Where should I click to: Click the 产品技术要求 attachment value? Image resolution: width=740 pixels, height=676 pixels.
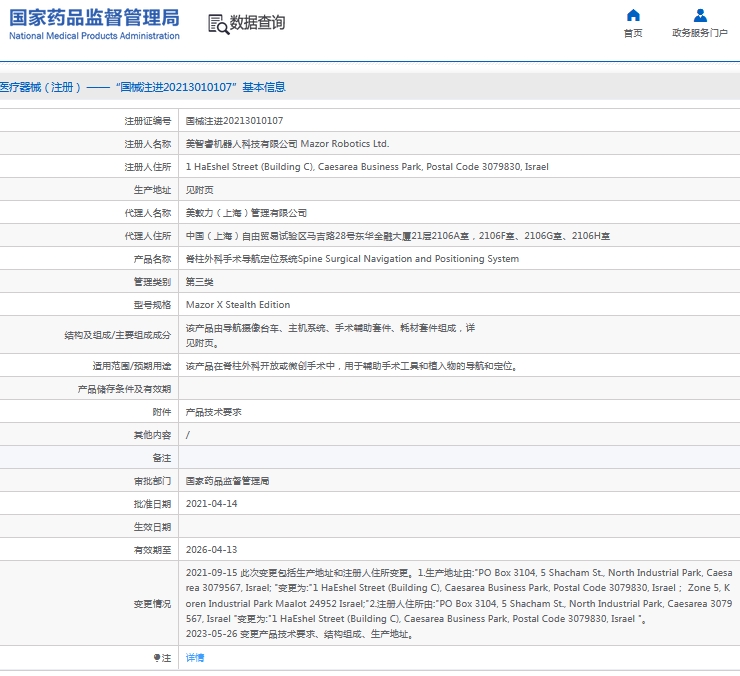(x=213, y=412)
